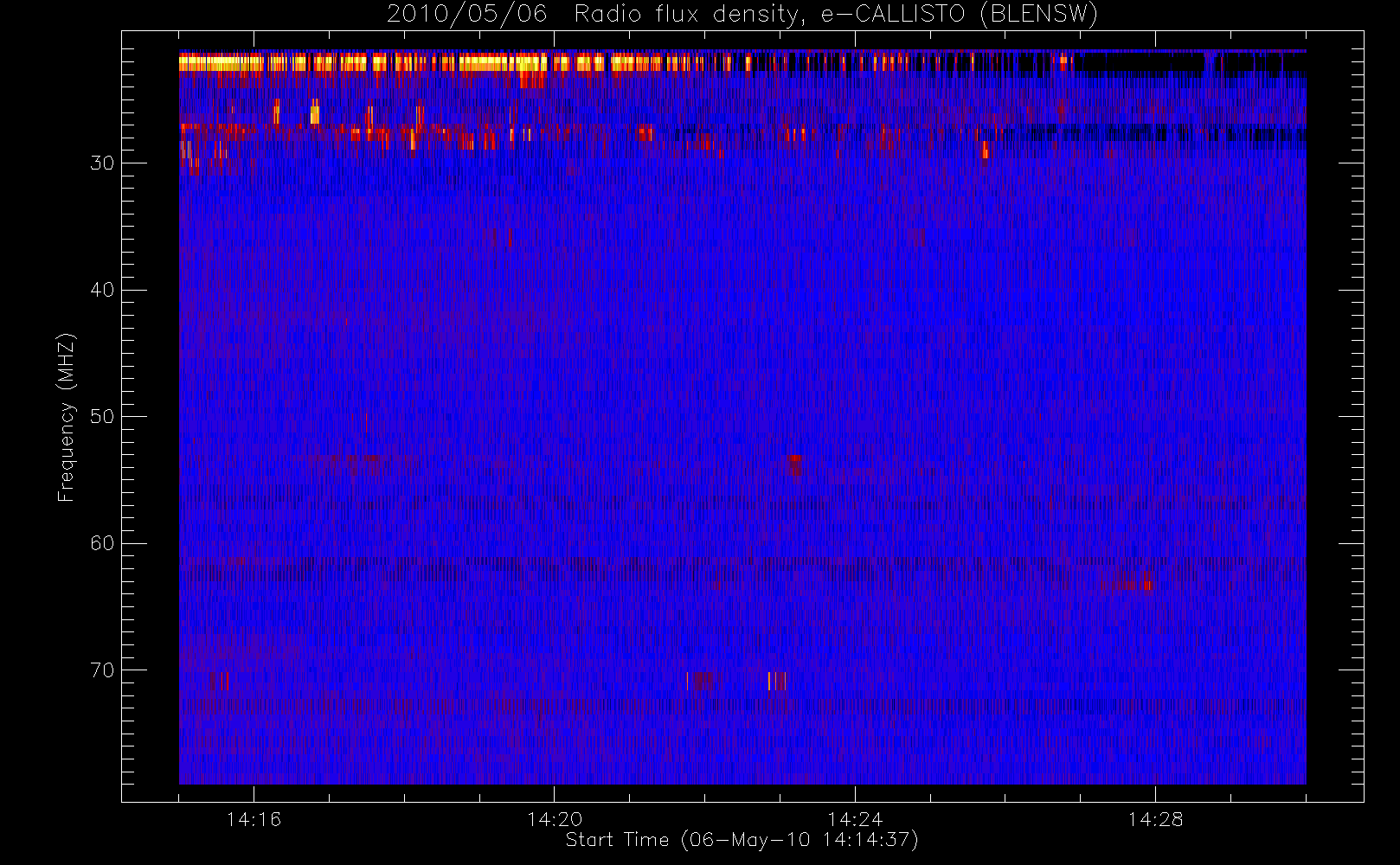Click the 'Frequency (MHZ)' y-axis label
This screenshot has width=1400, height=865.
click(x=67, y=417)
